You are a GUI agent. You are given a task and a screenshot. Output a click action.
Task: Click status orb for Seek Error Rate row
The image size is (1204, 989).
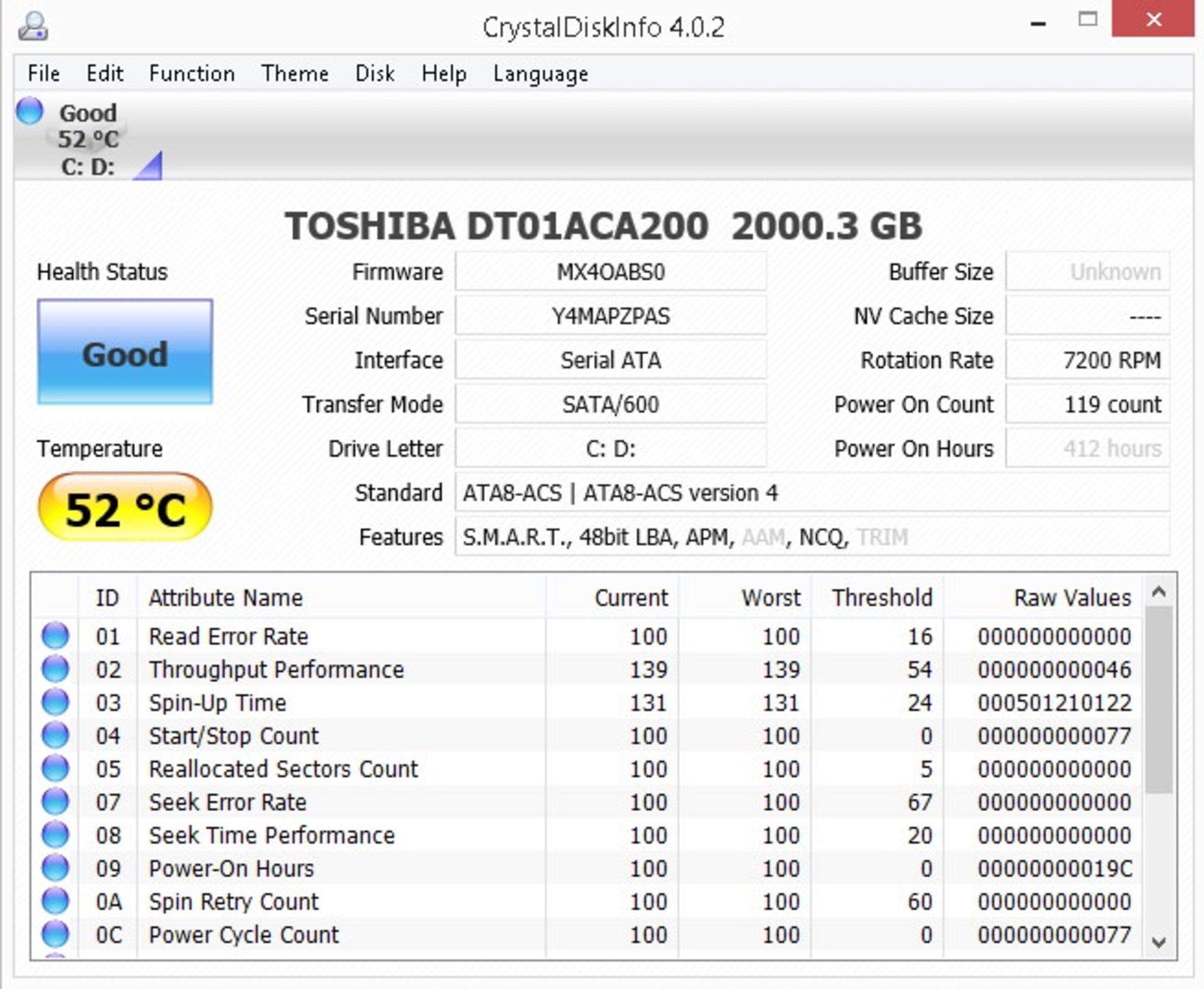point(55,801)
